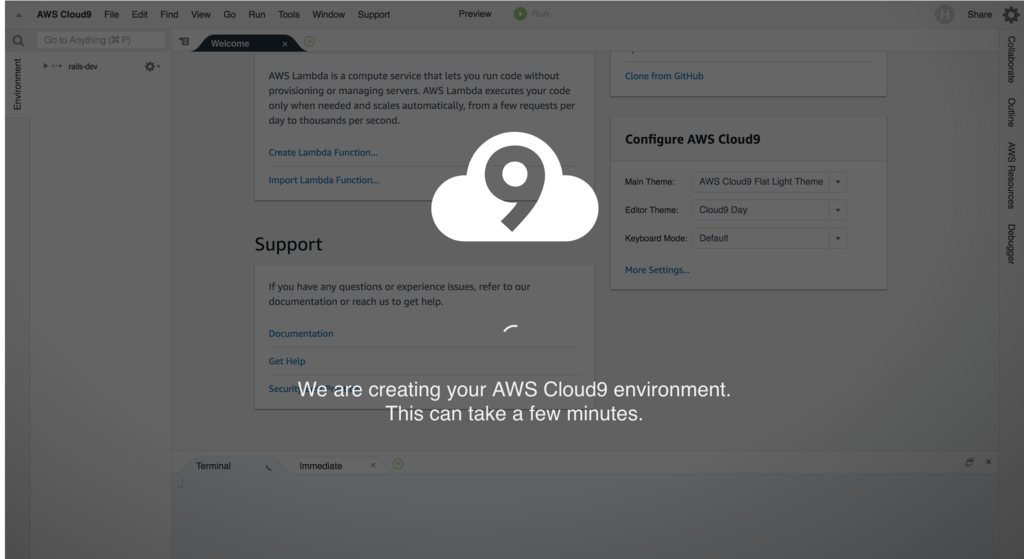Click the green Run play icon
1024x559 pixels.
[520, 14]
